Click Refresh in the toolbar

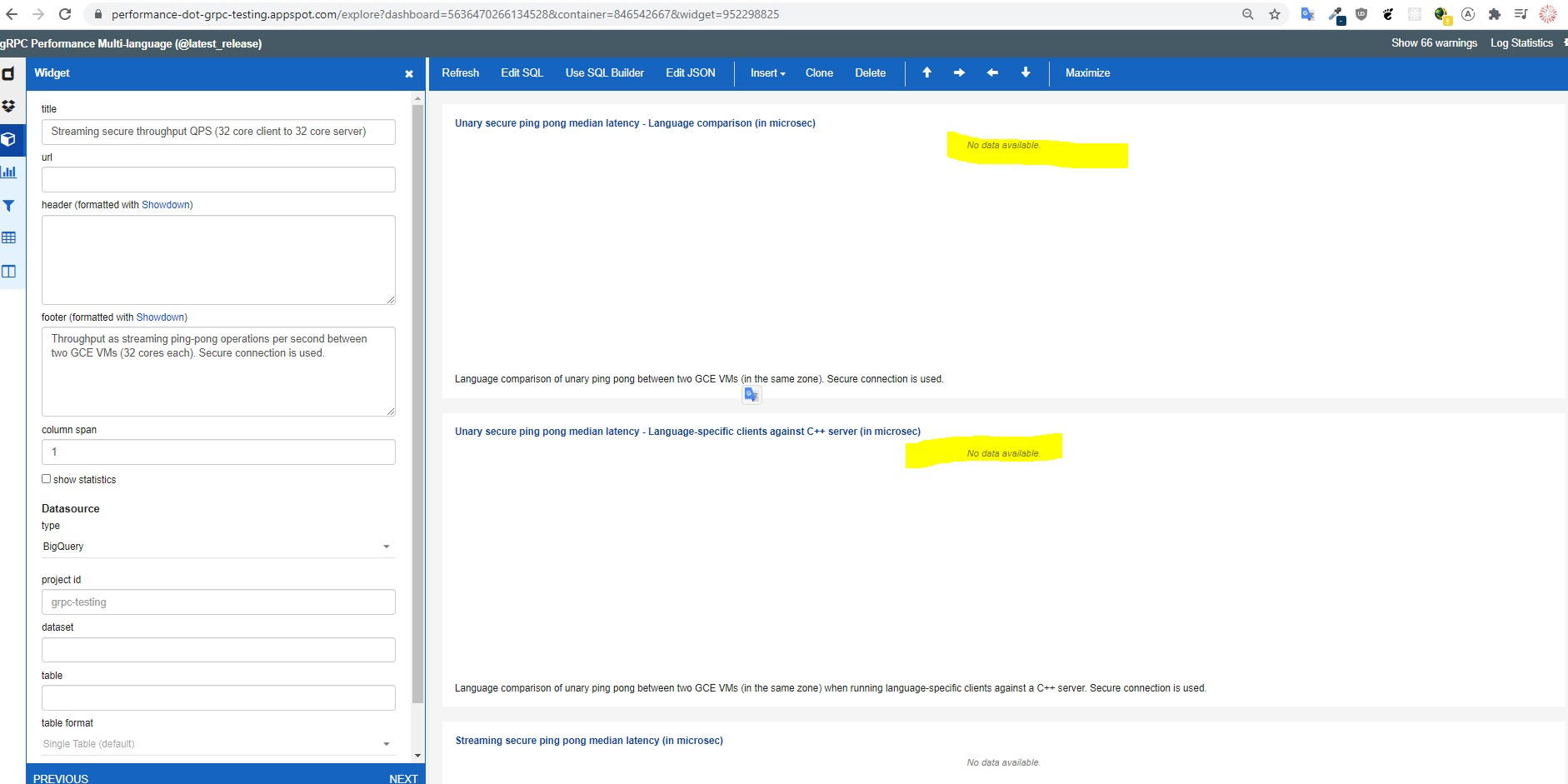[460, 73]
